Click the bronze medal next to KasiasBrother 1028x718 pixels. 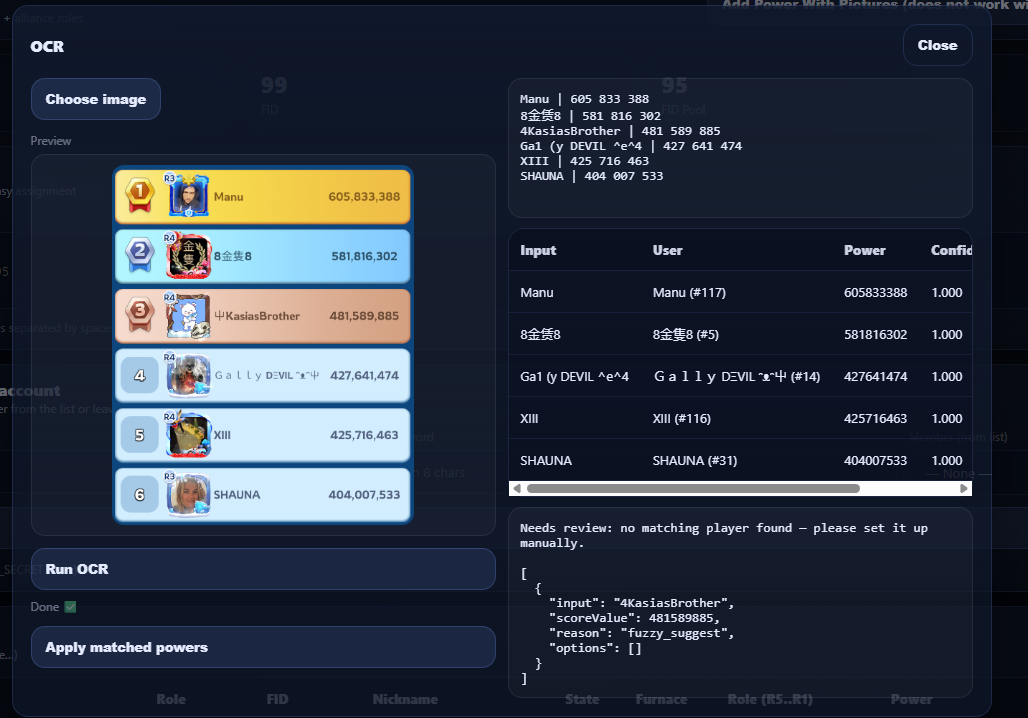pyautogui.click(x=140, y=315)
